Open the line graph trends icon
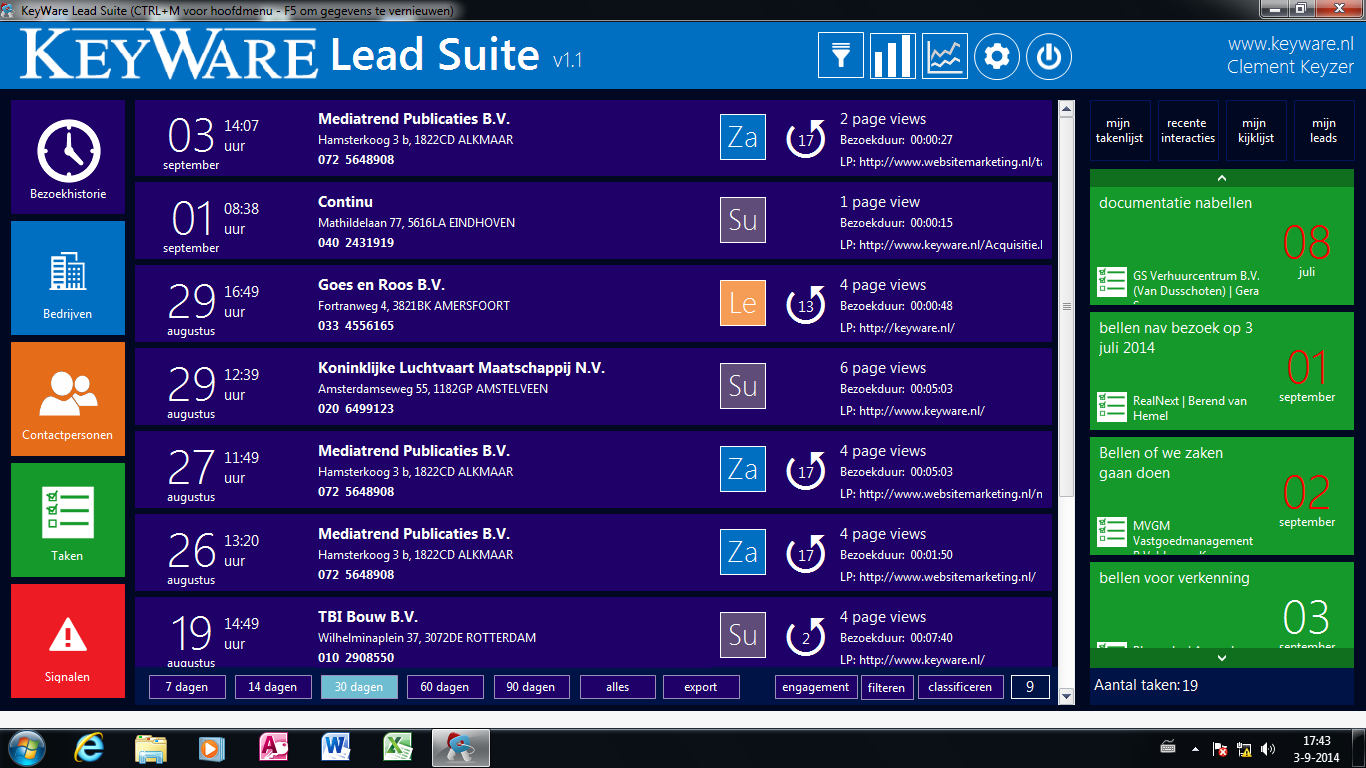 click(945, 55)
